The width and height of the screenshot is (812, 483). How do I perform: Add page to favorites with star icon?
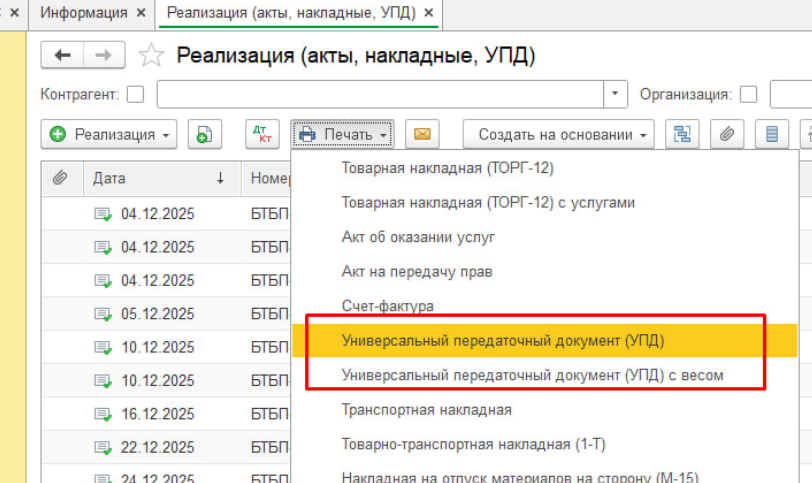[x=151, y=56]
